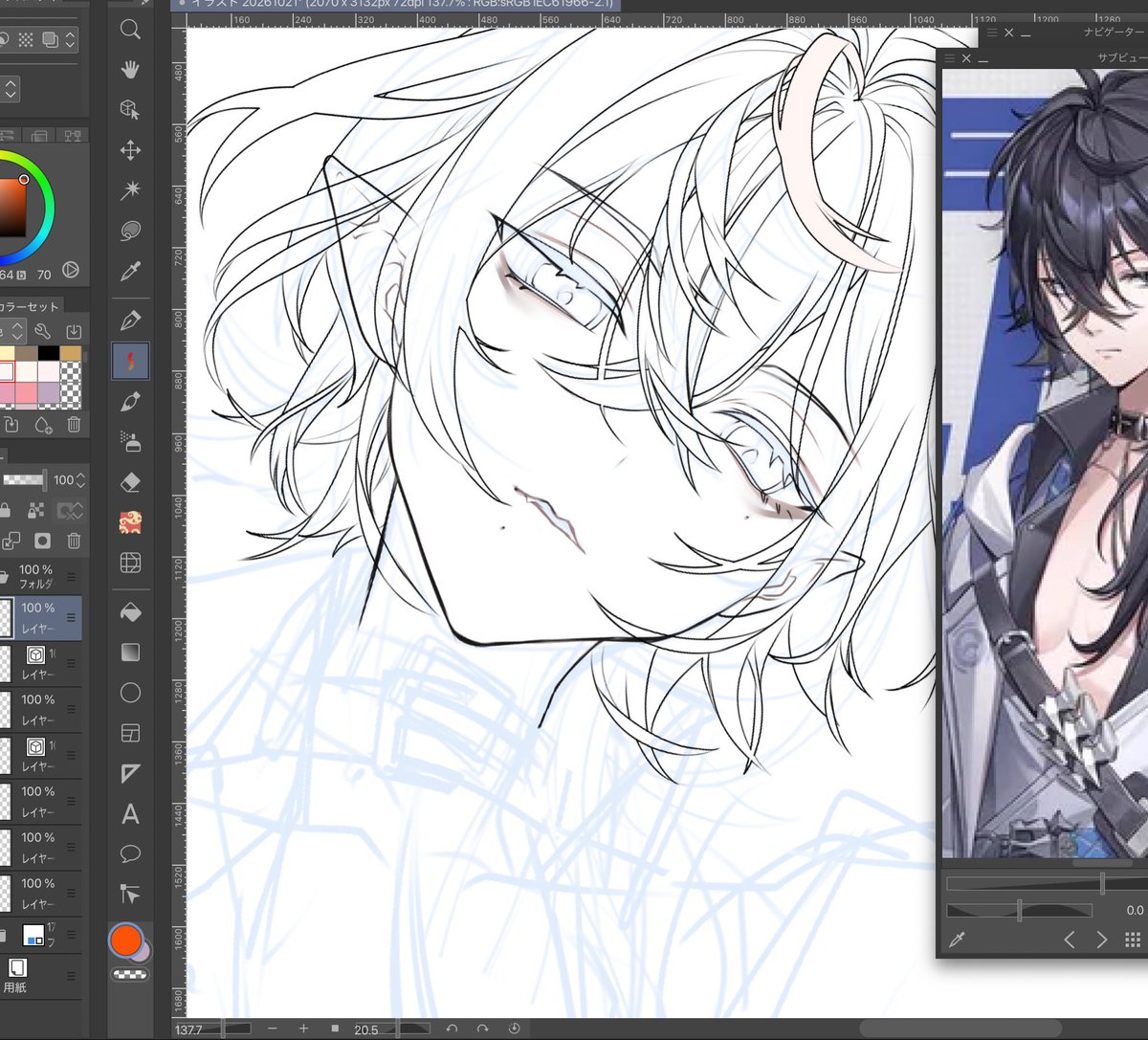Open the color set selection dropdown arrows
Image resolution: width=1148 pixels, height=1040 pixels.
(x=16, y=331)
